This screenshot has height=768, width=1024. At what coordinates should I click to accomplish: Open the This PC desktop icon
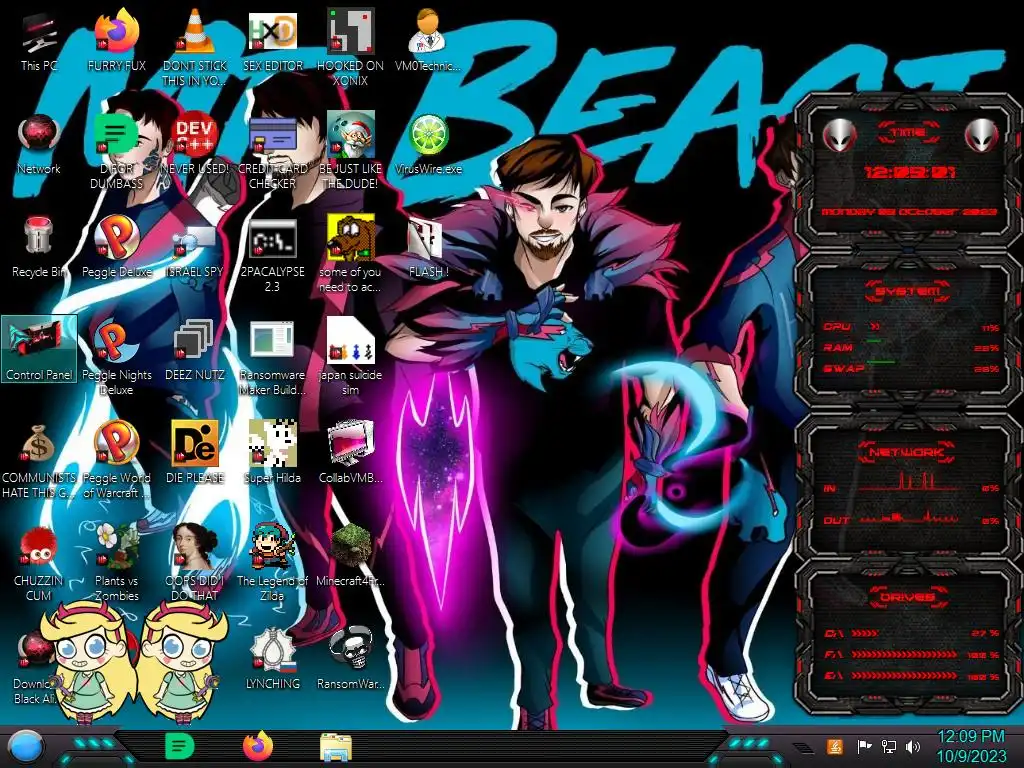39,42
